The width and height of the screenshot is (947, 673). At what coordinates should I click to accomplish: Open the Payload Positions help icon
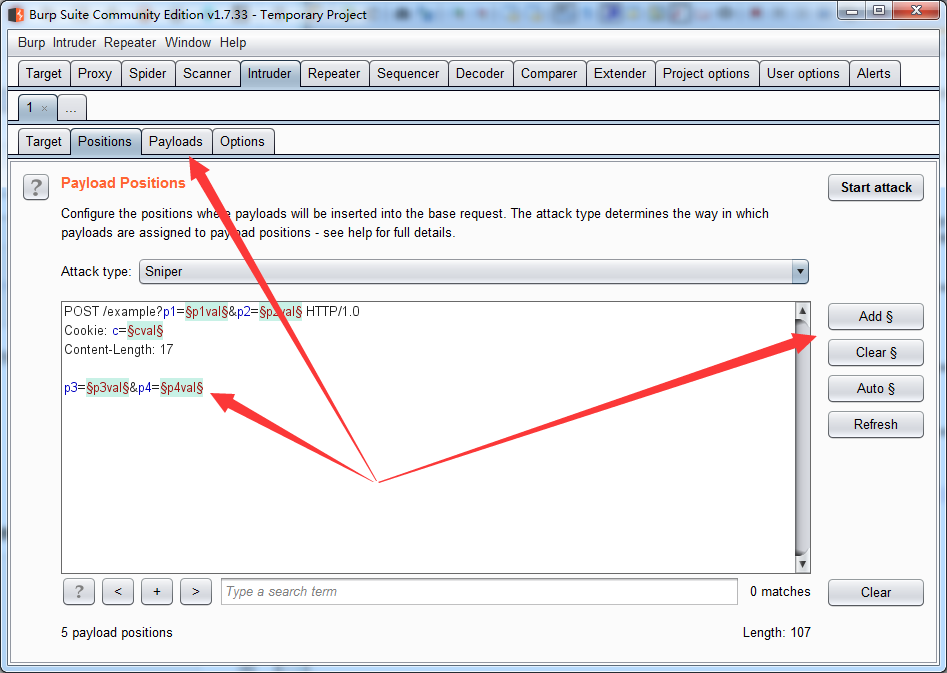pyautogui.click(x=36, y=187)
